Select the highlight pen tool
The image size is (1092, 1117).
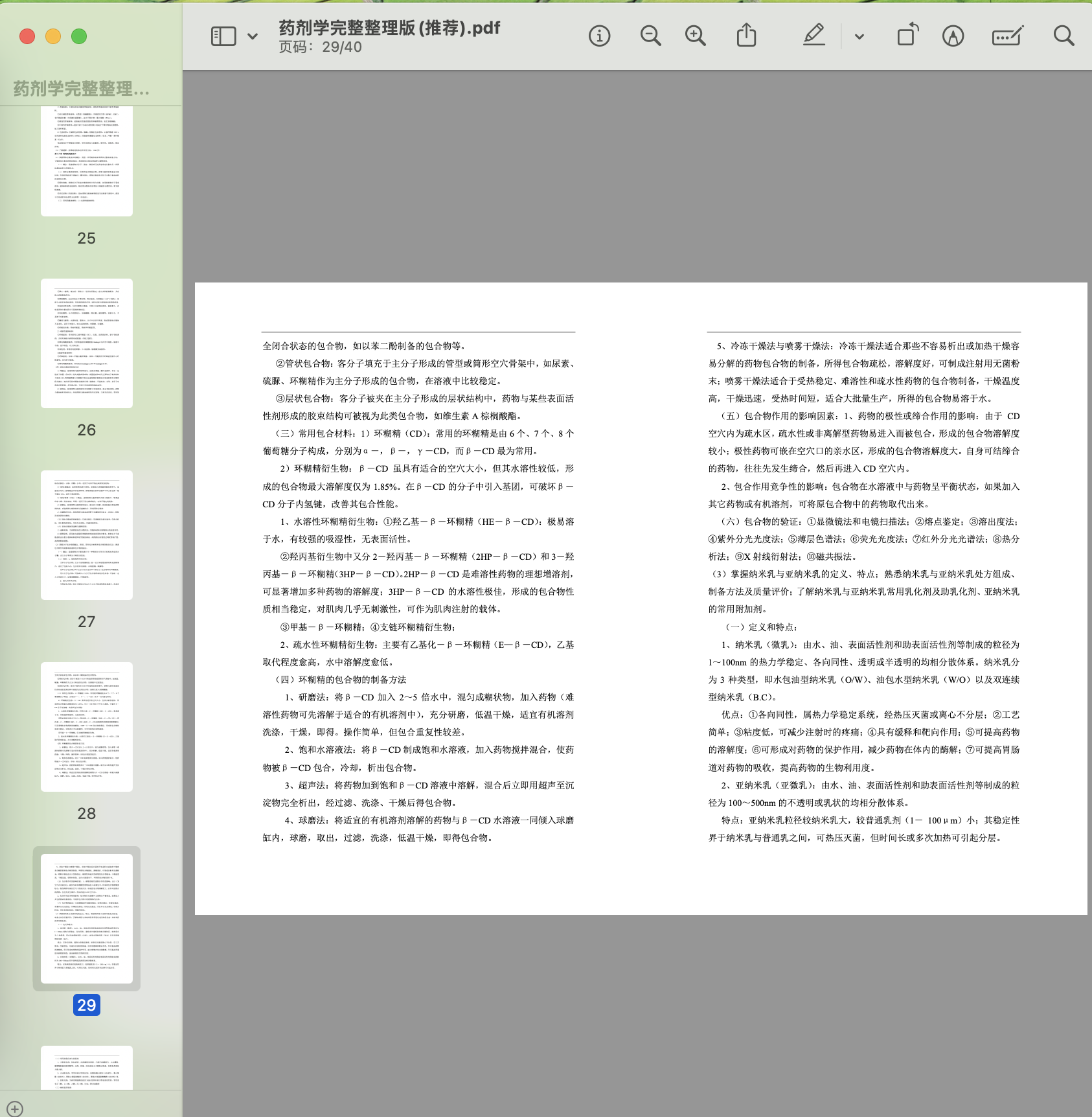click(x=813, y=36)
